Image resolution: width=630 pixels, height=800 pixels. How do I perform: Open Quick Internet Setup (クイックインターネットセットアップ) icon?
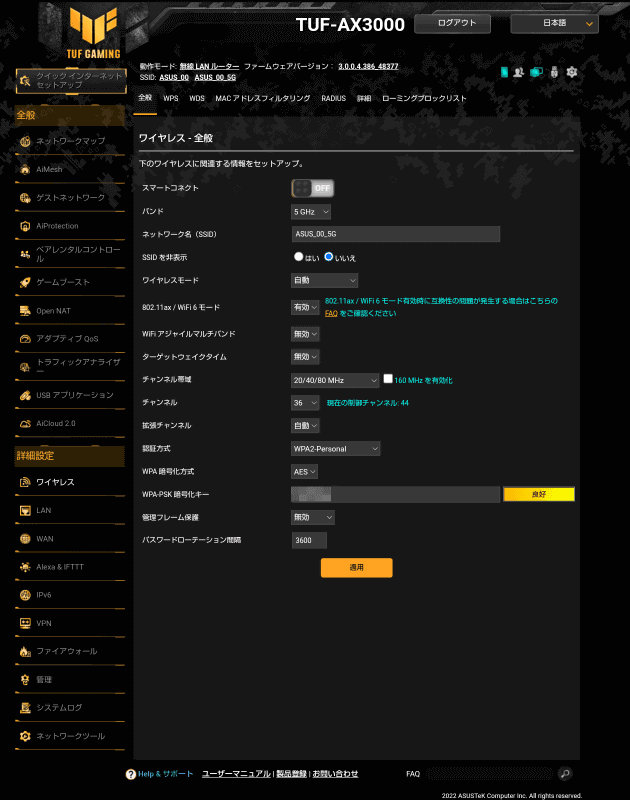(25, 81)
